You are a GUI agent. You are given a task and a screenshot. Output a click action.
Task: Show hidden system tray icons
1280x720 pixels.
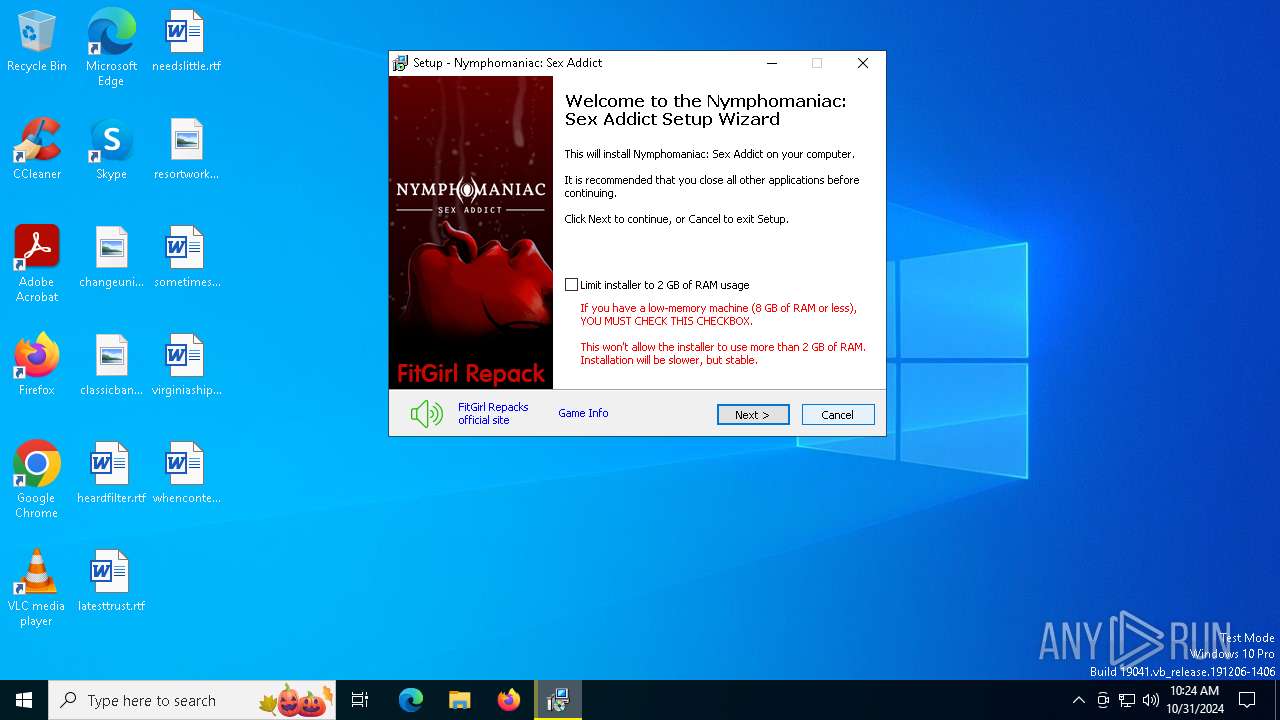click(x=1078, y=700)
